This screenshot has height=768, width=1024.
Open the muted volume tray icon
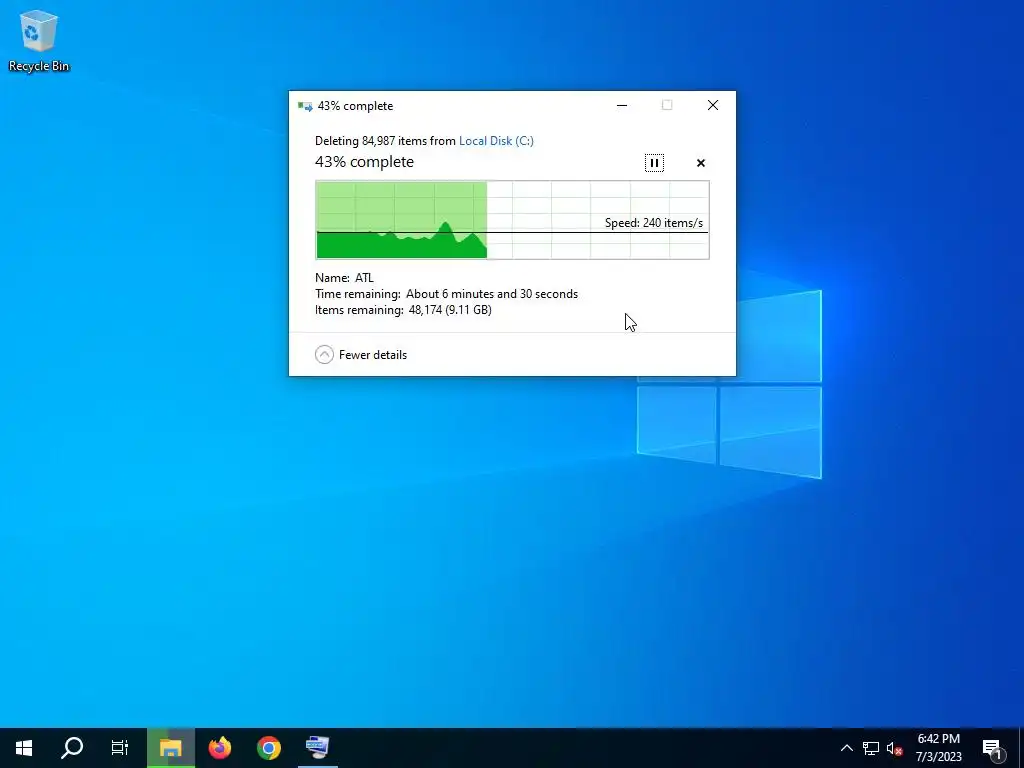[x=894, y=748]
